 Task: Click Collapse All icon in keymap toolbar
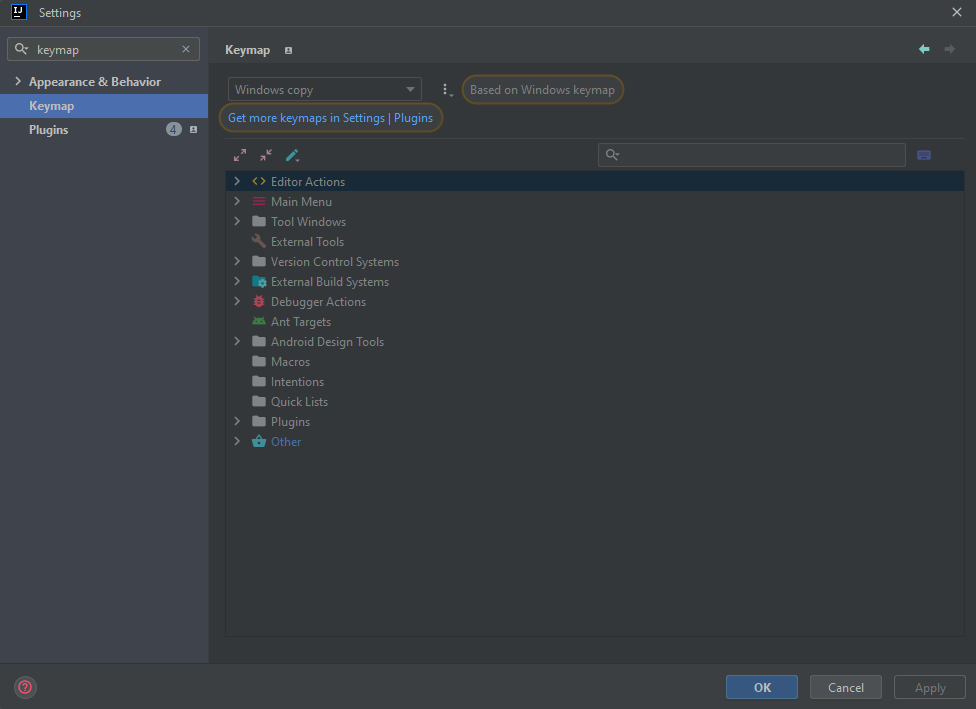[x=266, y=155]
